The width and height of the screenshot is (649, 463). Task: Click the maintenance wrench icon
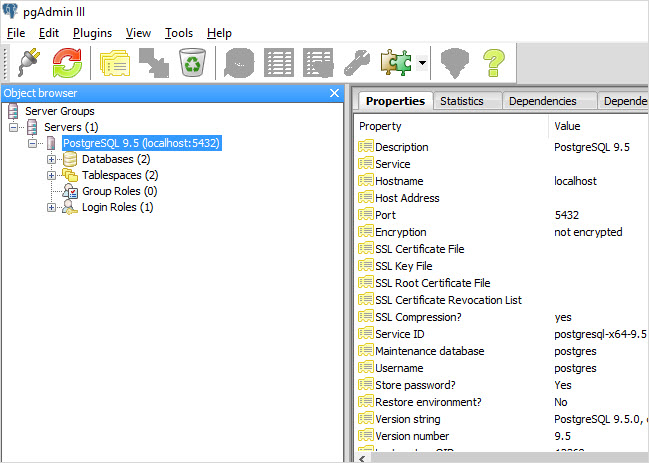[356, 63]
